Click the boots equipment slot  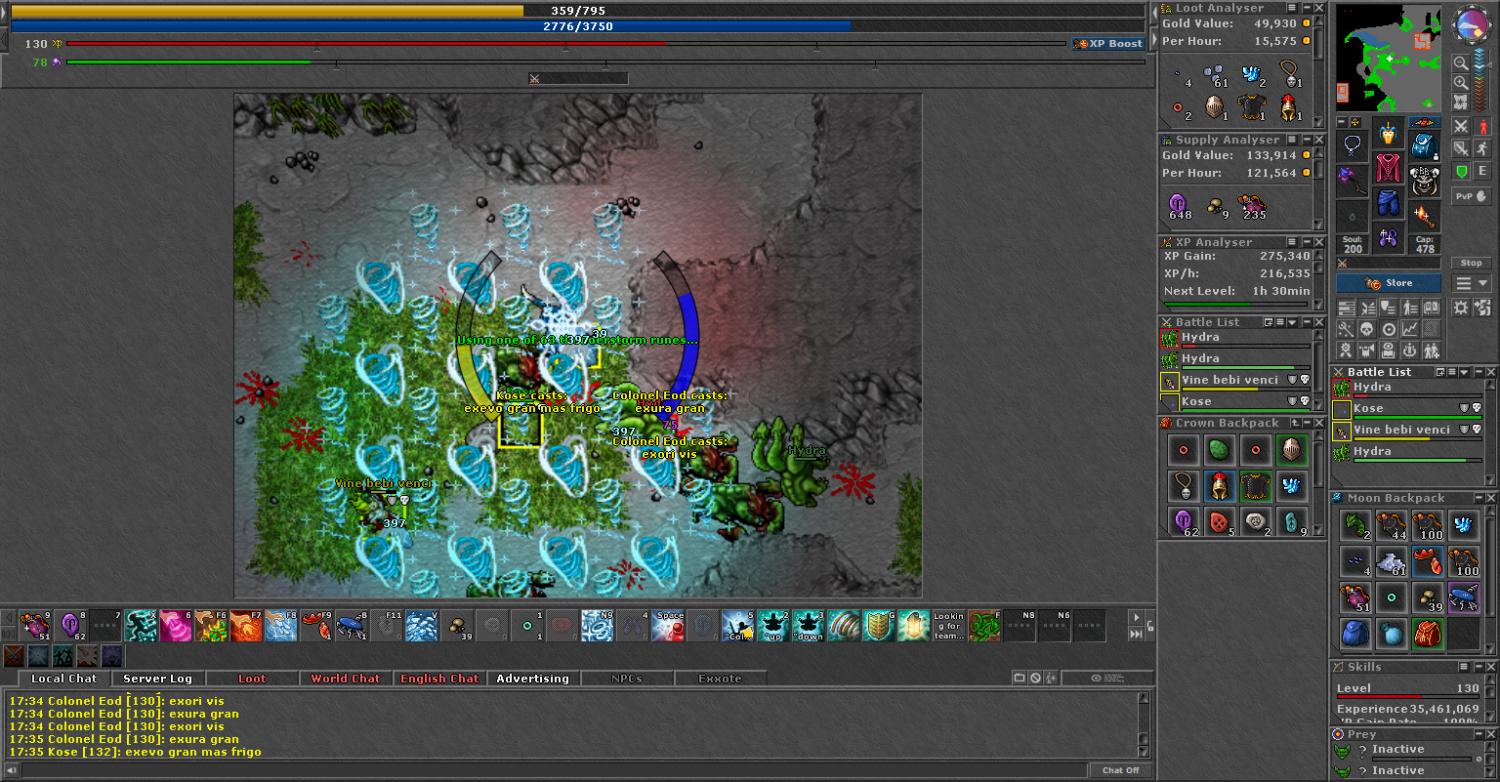[1388, 238]
